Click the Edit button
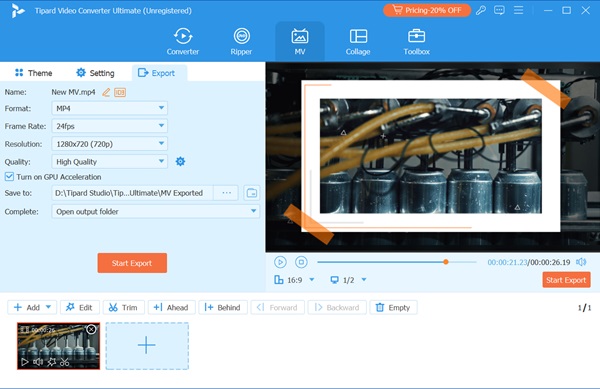This screenshot has width=600, height=389. [80, 308]
